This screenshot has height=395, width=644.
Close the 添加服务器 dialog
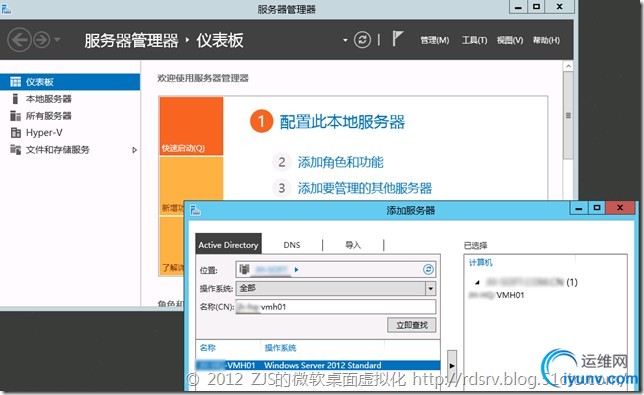pos(621,208)
